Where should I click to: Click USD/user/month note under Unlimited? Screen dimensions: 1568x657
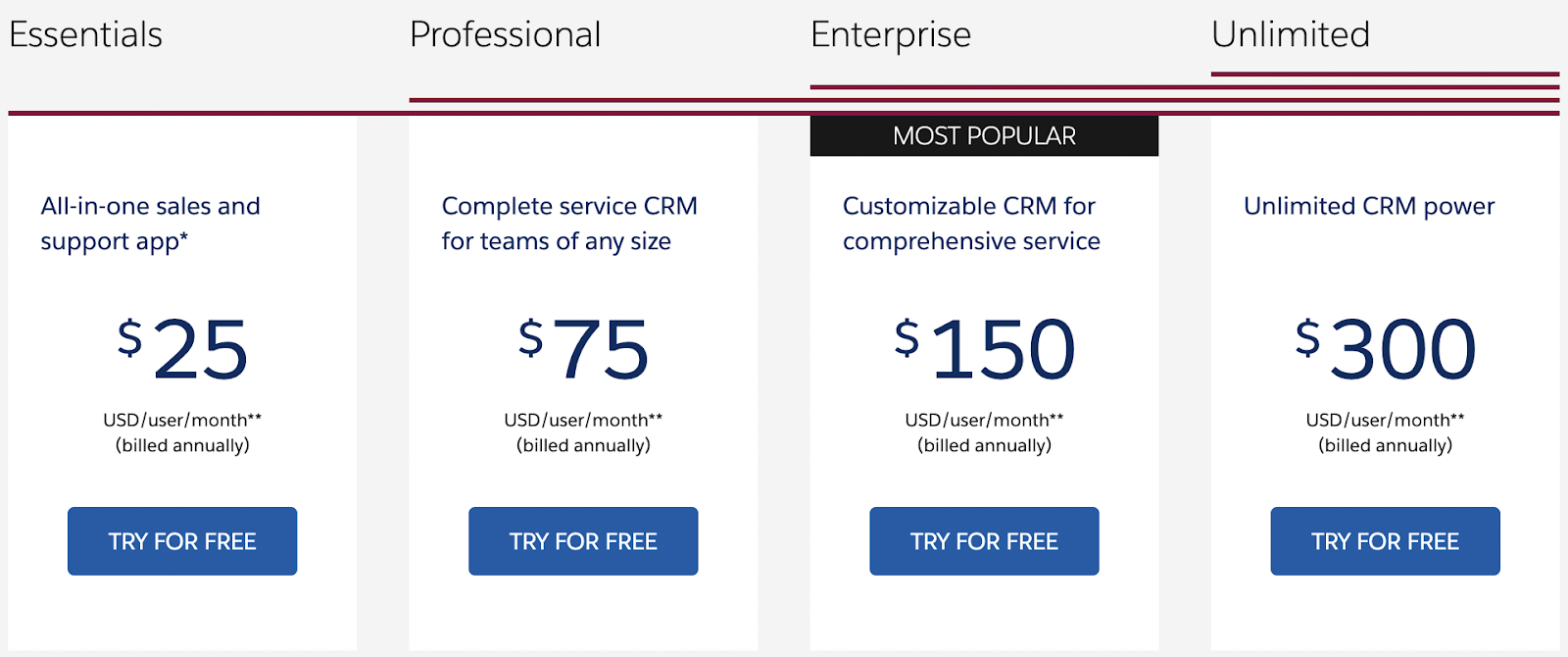tap(1385, 420)
